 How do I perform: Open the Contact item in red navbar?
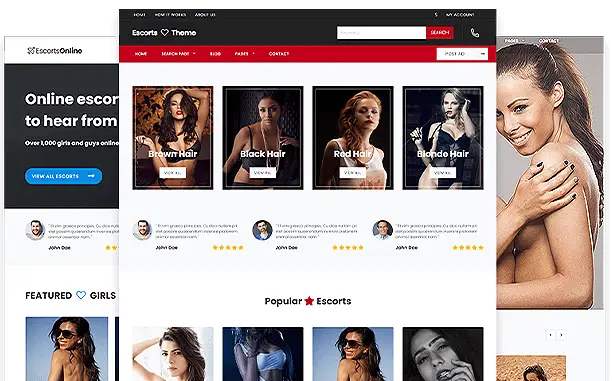point(279,54)
